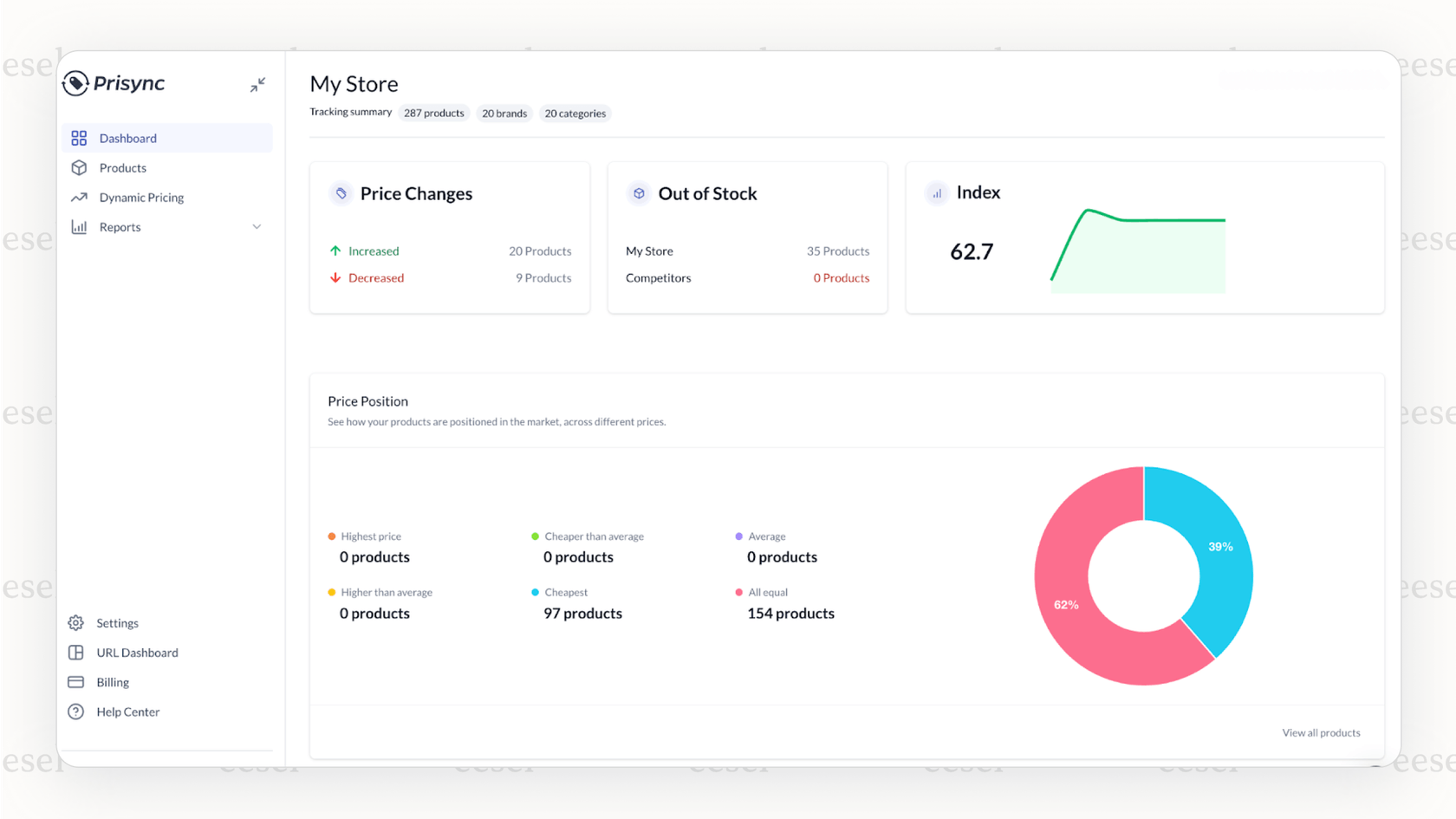Image resolution: width=1456 pixels, height=819 pixels.
Task: Click the Price Changes tag icon
Action: click(339, 193)
